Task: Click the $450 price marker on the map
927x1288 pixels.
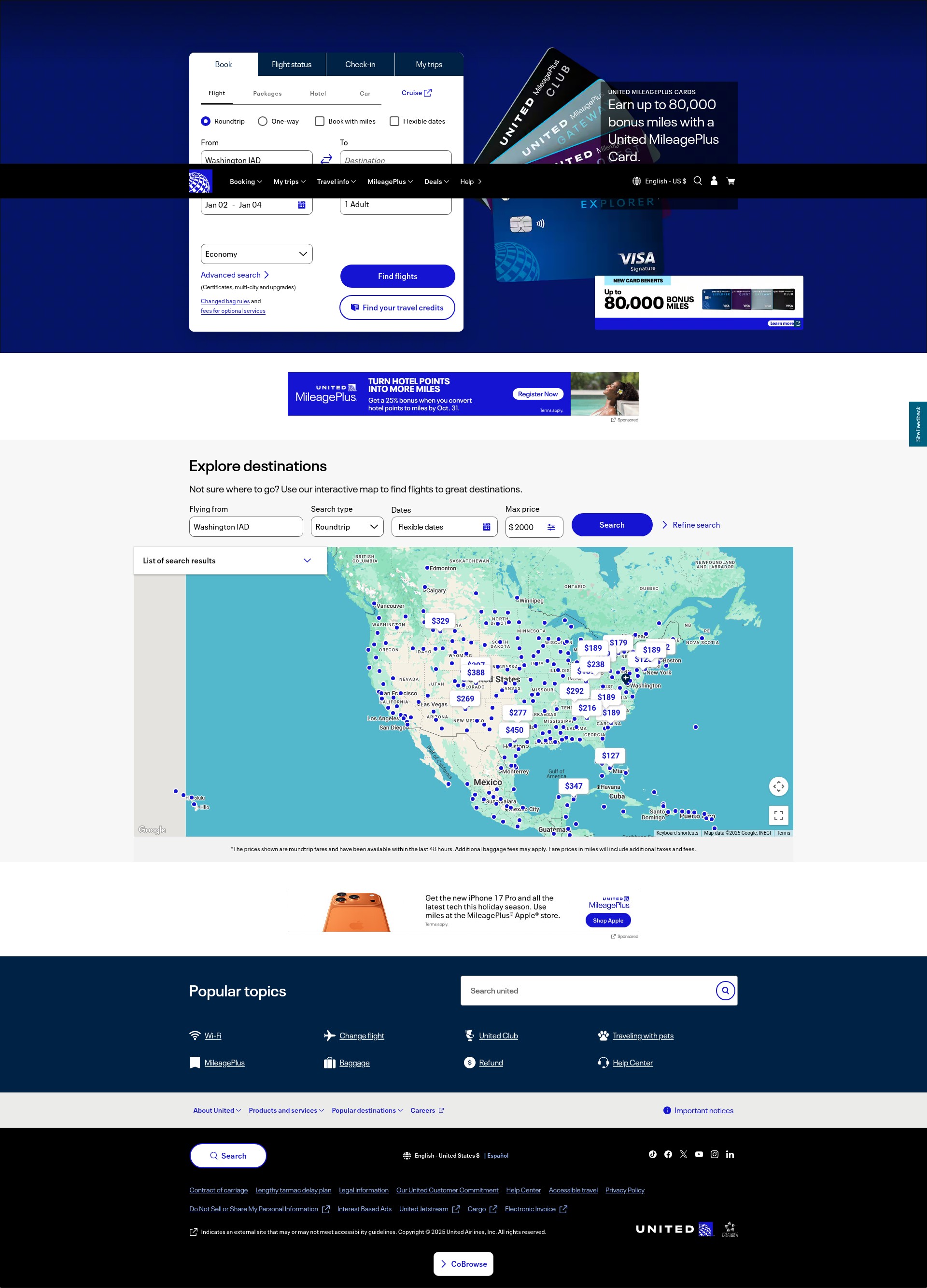Action: pos(514,730)
